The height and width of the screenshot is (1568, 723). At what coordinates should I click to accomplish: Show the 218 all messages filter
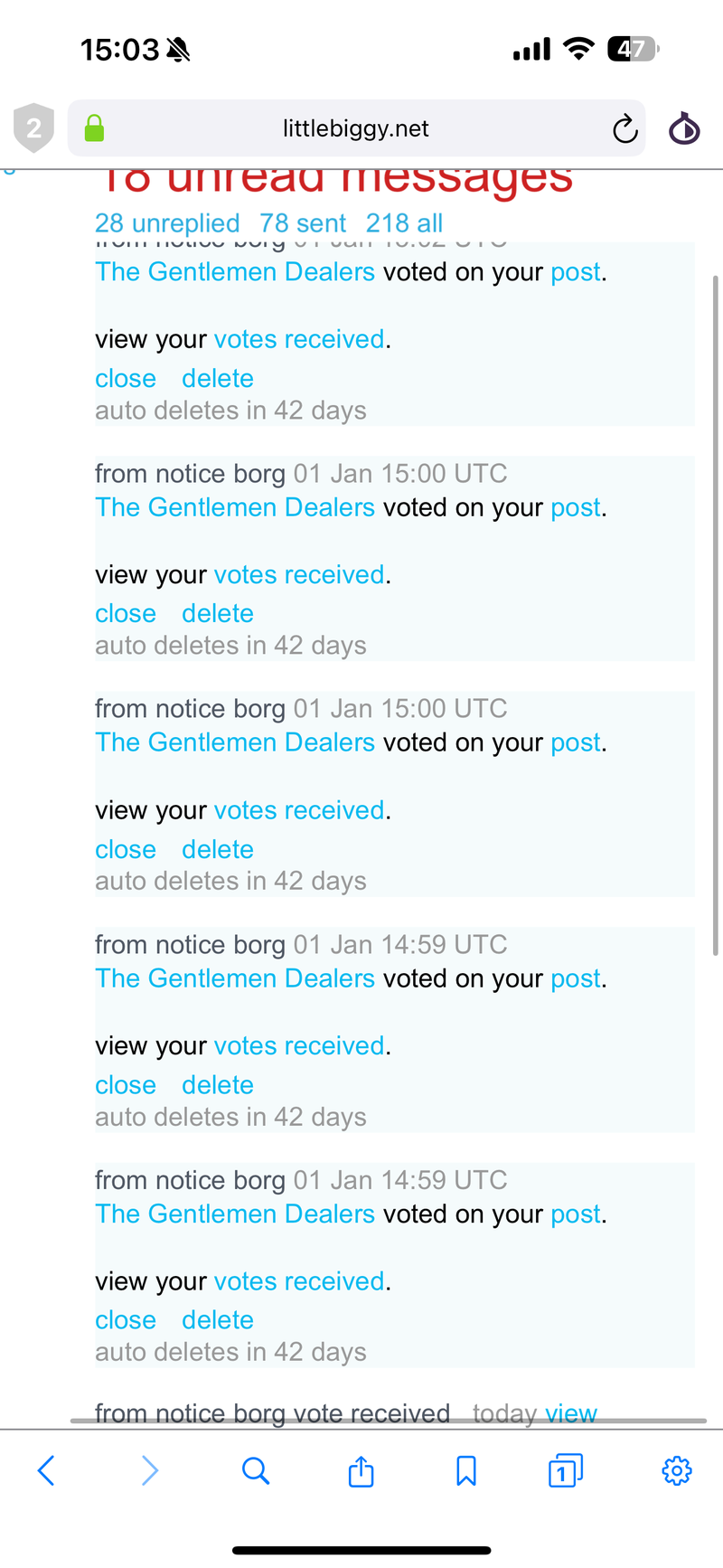pyautogui.click(x=404, y=223)
